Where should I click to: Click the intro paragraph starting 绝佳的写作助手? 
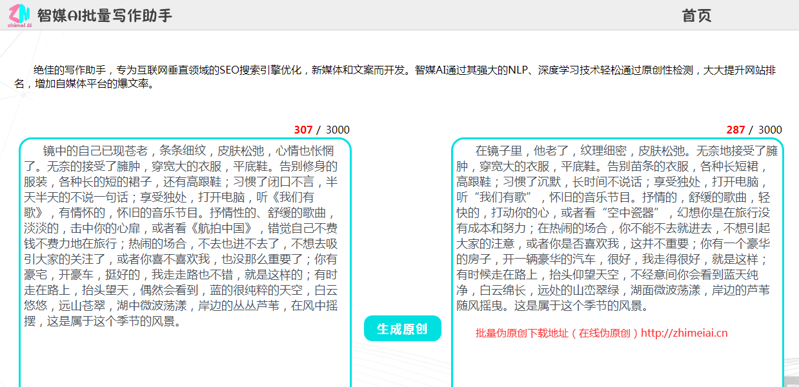click(395, 77)
